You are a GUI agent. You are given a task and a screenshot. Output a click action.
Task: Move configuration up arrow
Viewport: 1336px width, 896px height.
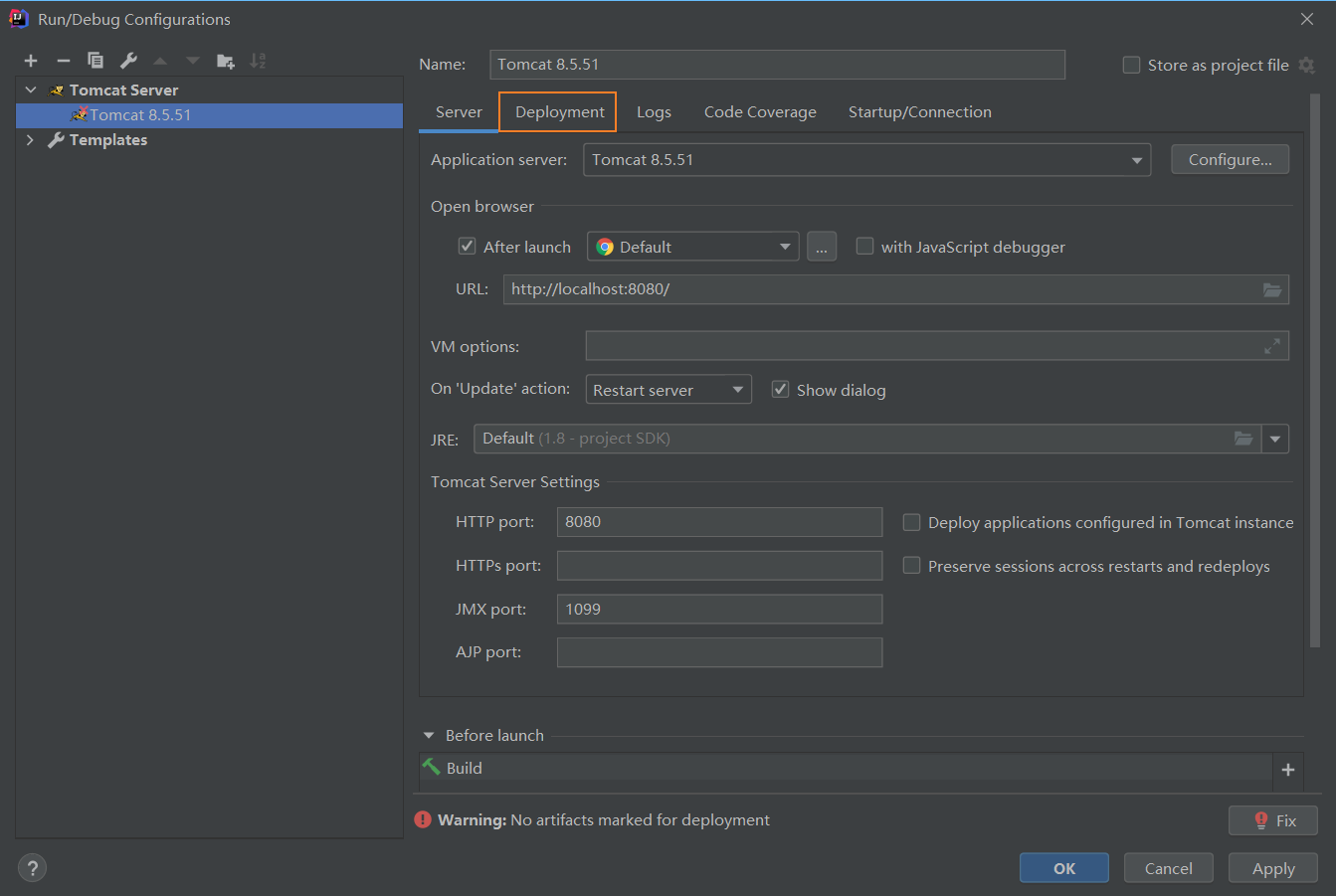point(160,61)
